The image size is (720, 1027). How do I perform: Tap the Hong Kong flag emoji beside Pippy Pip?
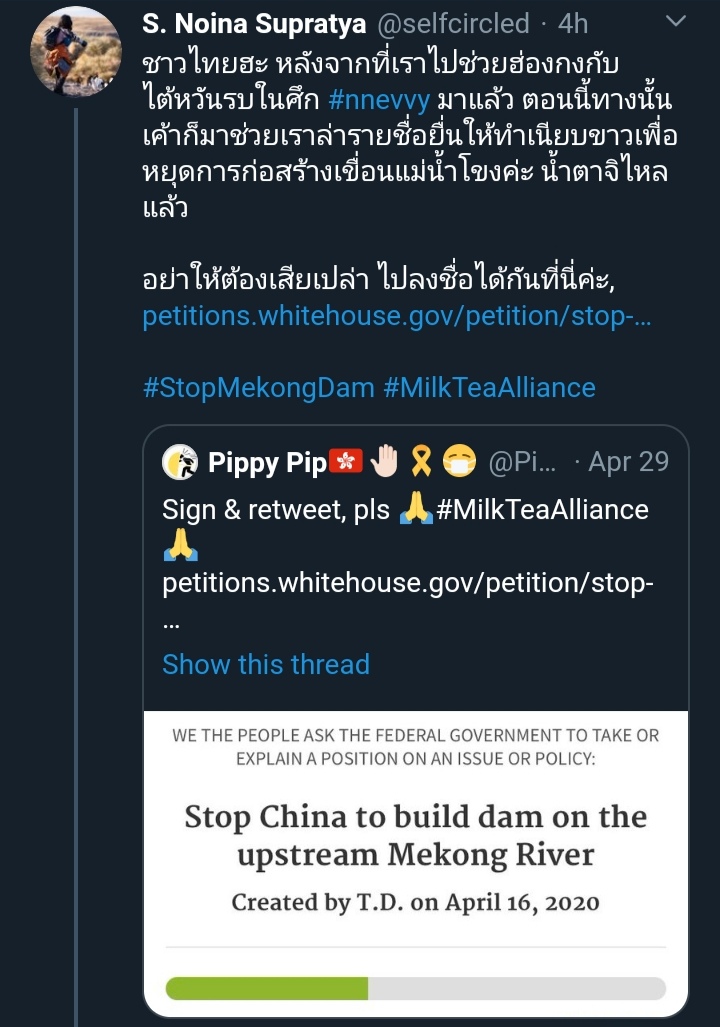(x=346, y=462)
